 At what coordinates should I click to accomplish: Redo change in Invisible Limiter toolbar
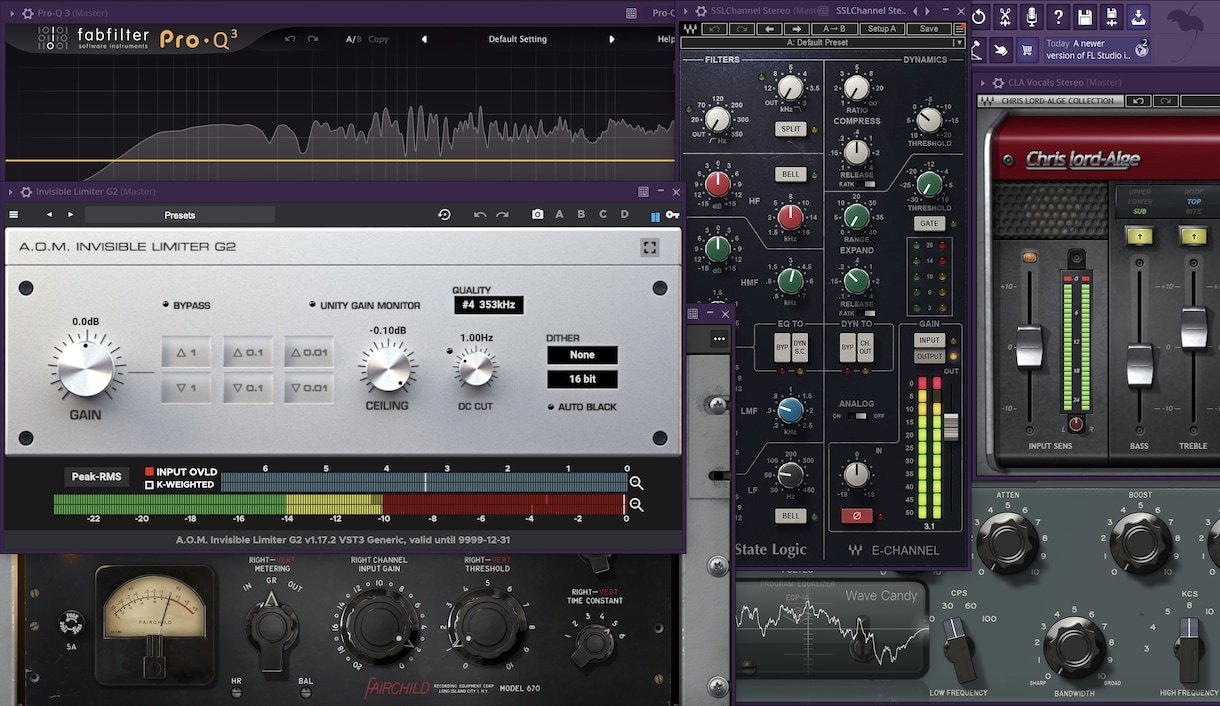(x=502, y=215)
